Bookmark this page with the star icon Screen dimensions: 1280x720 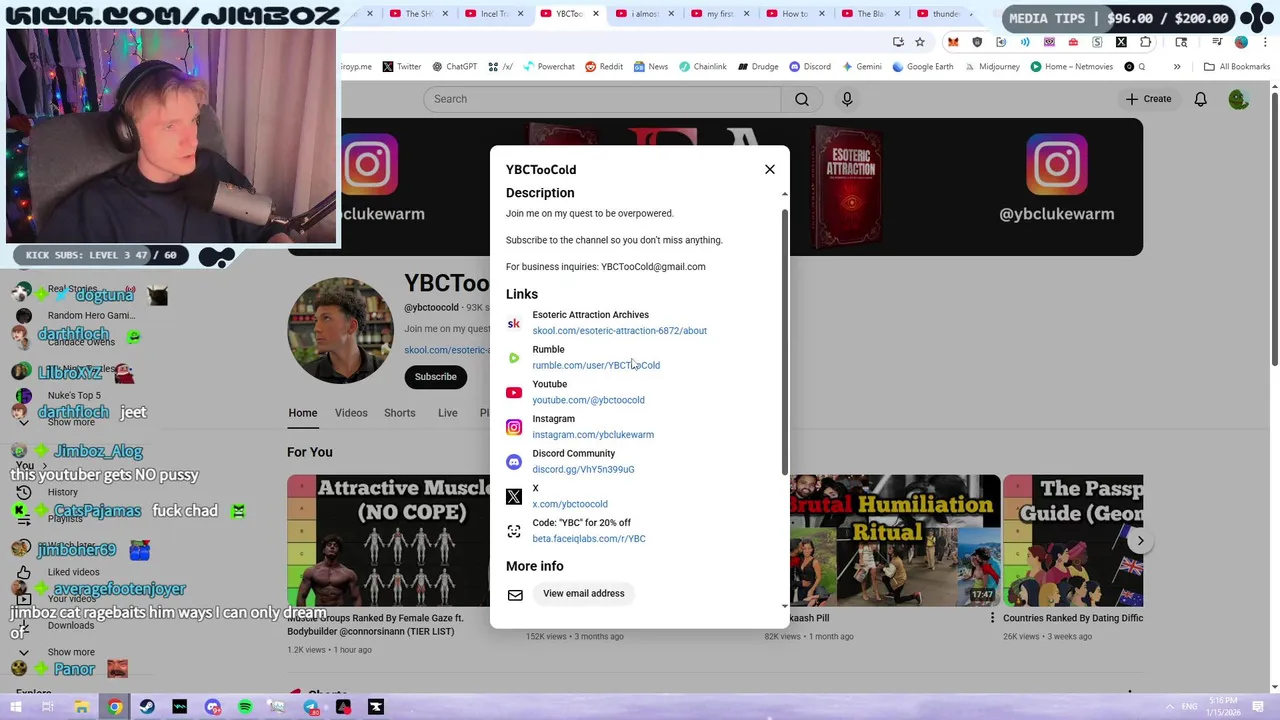pos(920,42)
